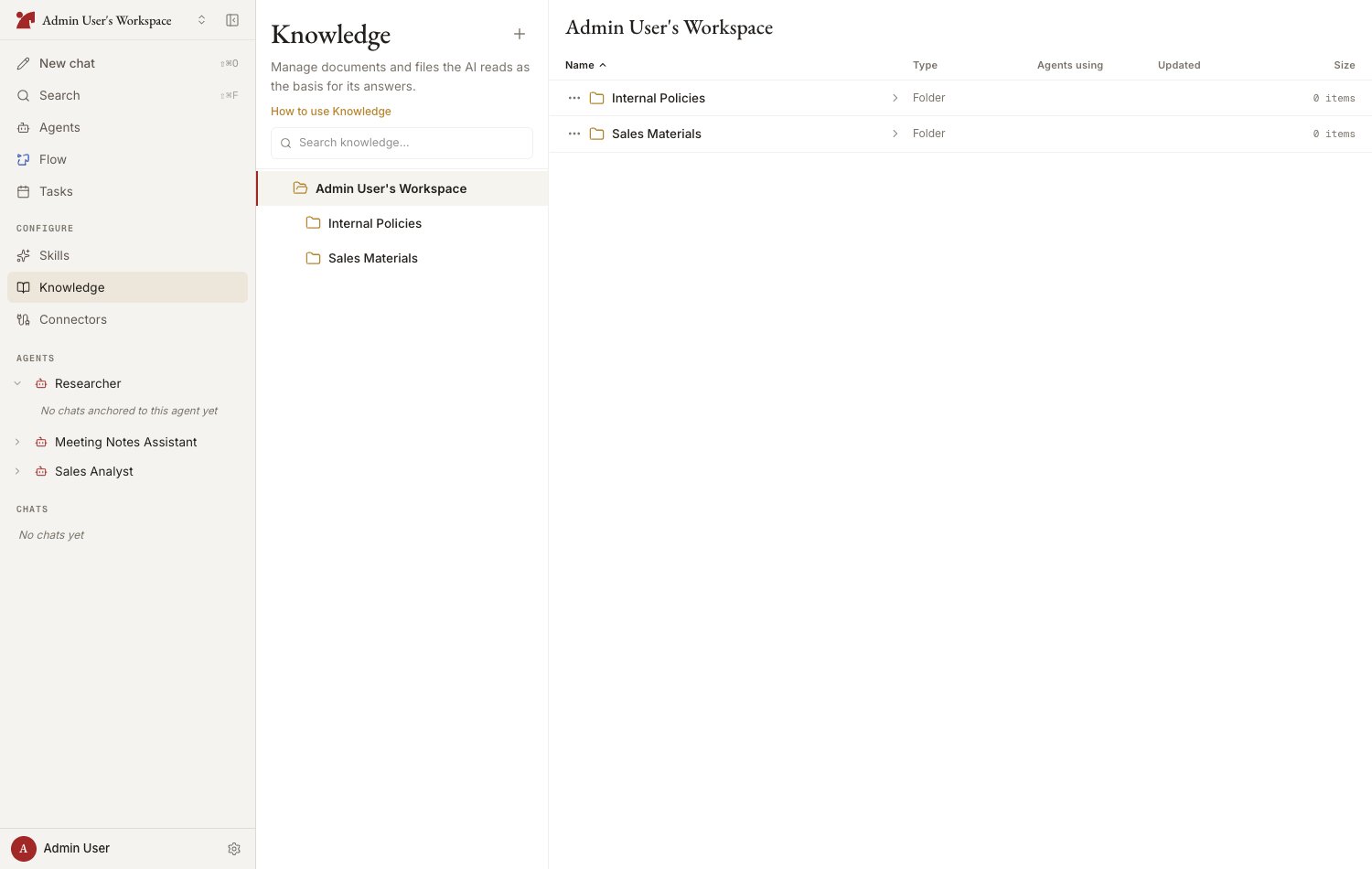Open settings via the gear icon

coord(234,849)
